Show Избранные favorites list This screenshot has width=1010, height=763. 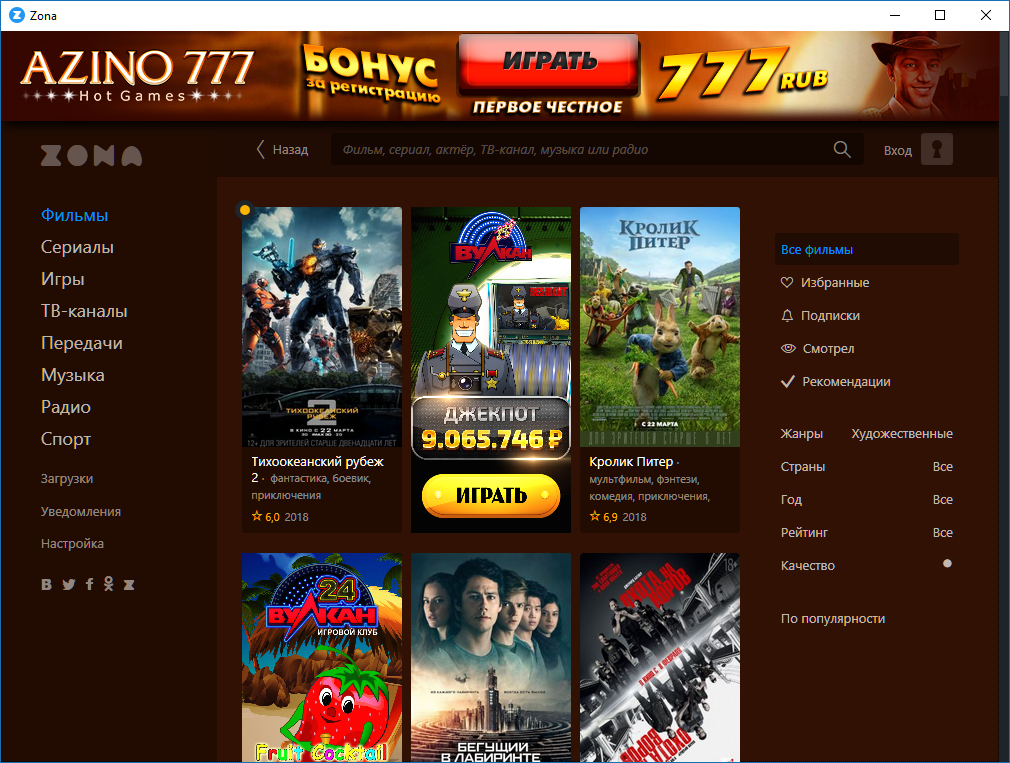[835, 282]
